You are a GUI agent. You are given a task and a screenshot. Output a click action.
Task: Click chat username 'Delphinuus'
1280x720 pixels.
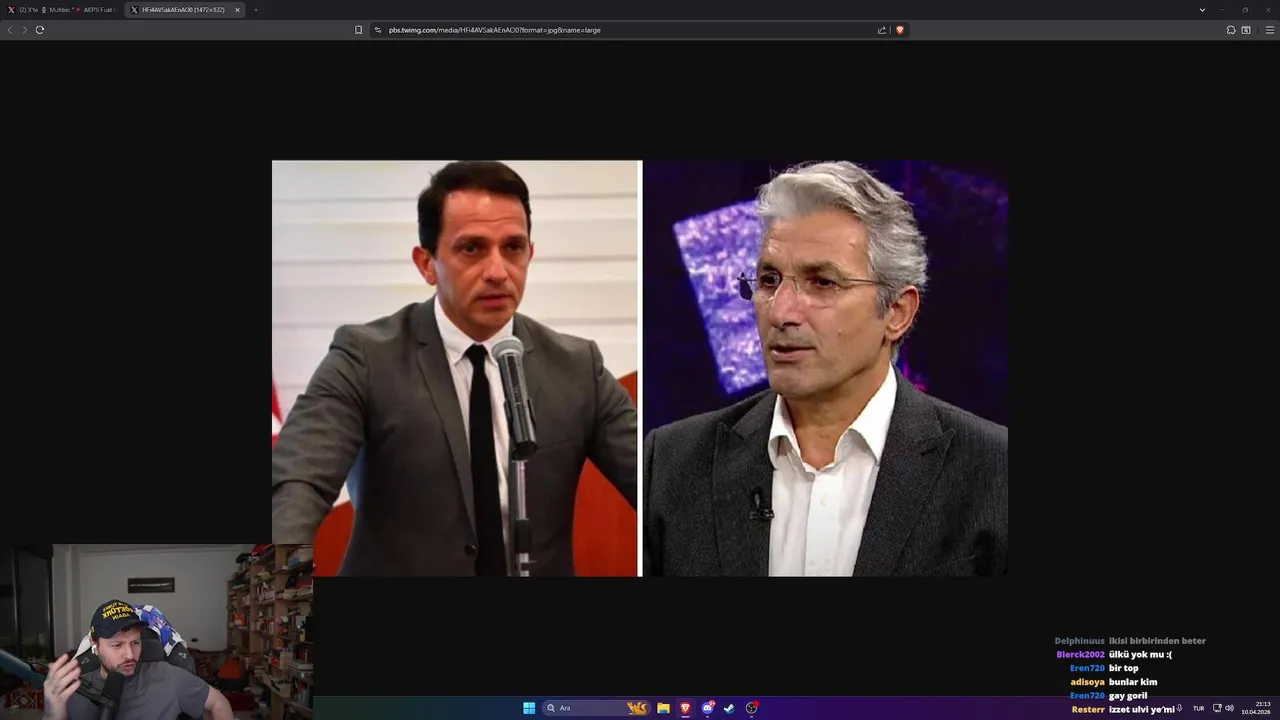pyautogui.click(x=1080, y=641)
